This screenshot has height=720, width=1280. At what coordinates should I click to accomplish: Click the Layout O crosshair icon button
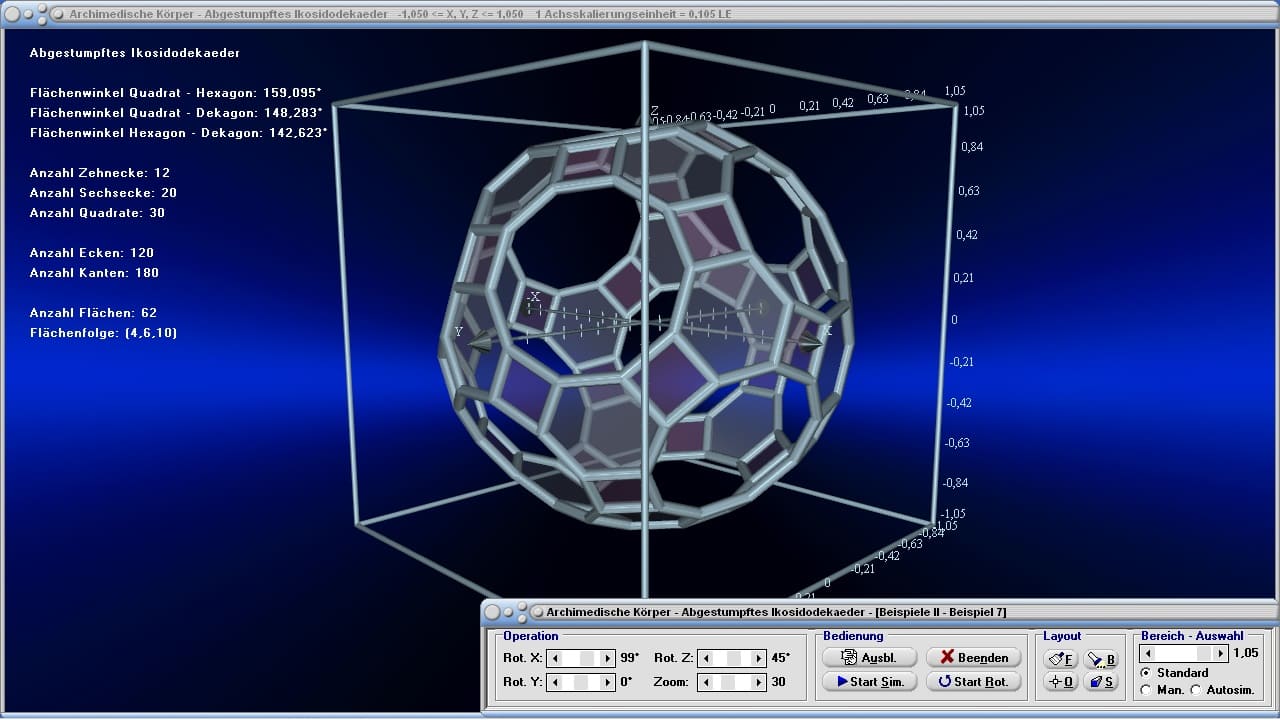click(x=1061, y=682)
